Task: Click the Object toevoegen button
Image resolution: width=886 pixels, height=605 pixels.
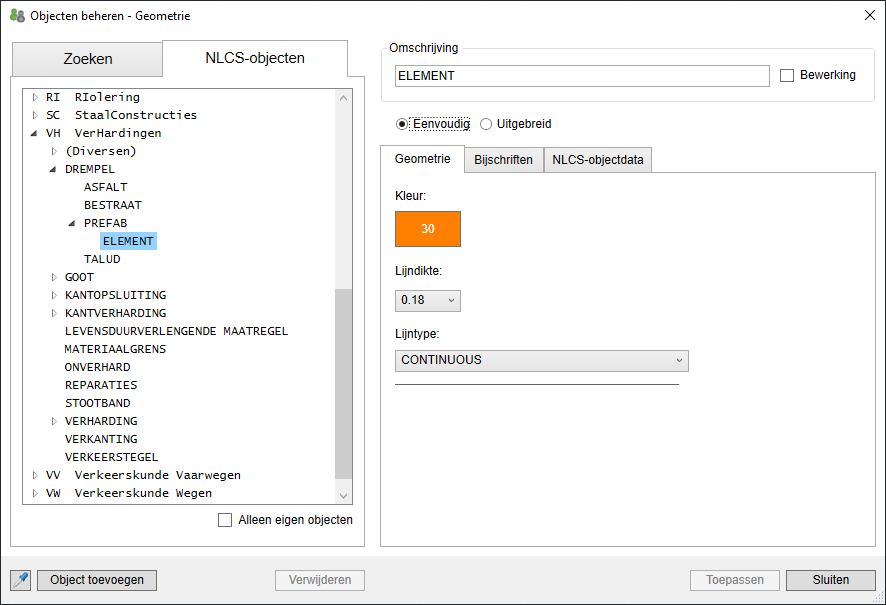Action: pyautogui.click(x=97, y=580)
